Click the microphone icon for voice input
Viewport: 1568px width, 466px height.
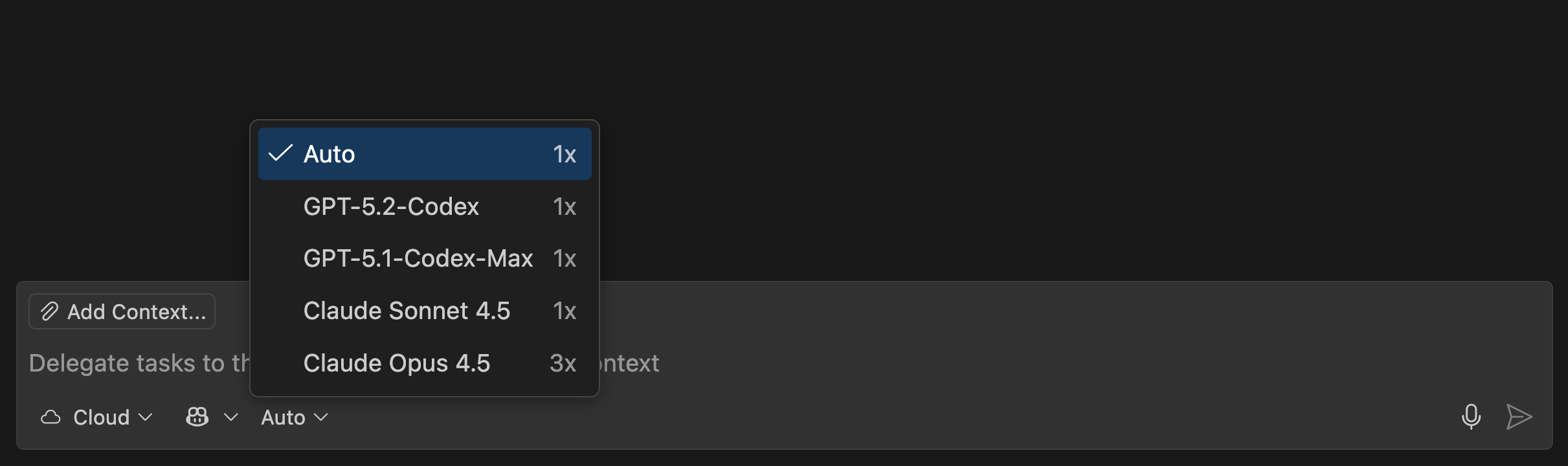click(1472, 417)
